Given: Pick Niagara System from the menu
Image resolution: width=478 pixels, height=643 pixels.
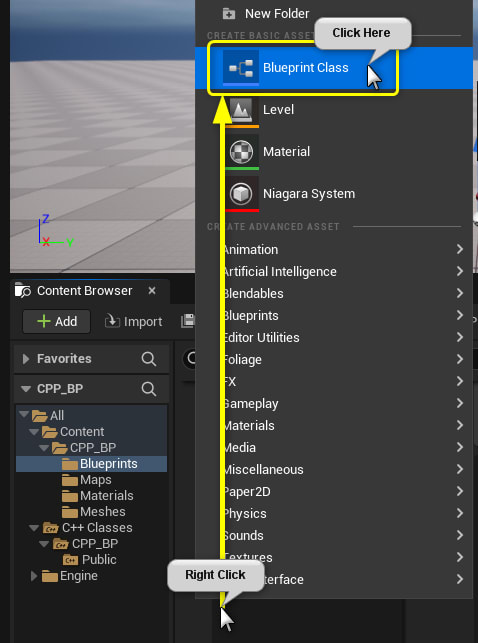Looking at the screenshot, I should point(333,194).
